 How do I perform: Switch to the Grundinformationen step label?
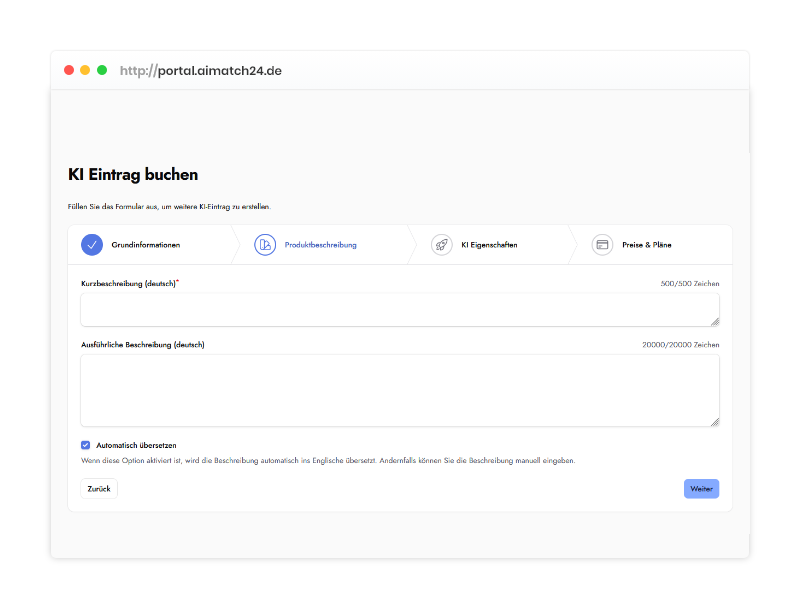coord(146,245)
